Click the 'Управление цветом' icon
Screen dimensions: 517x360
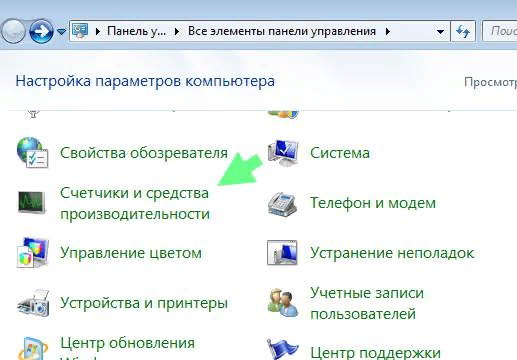33,252
